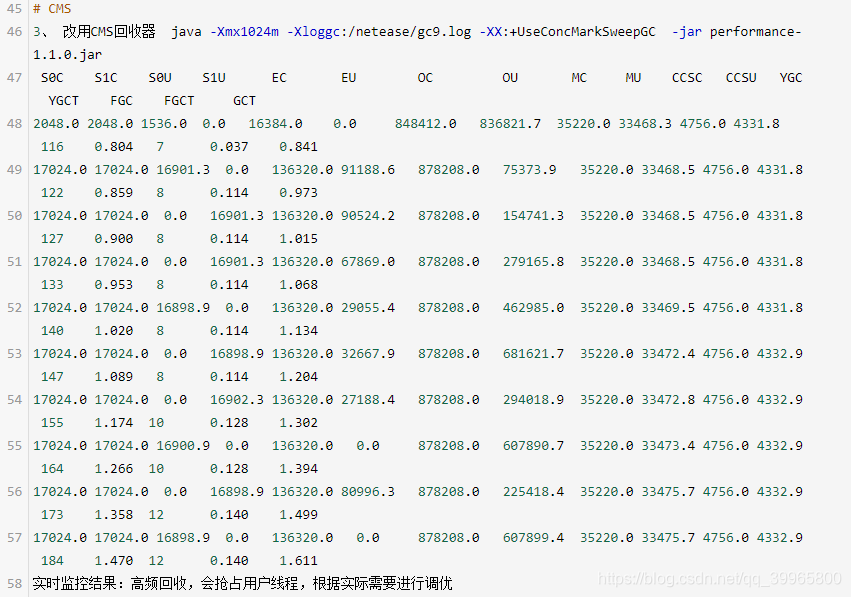Image resolution: width=851 pixels, height=597 pixels.
Task: Click the OC column header
Action: (x=425, y=78)
